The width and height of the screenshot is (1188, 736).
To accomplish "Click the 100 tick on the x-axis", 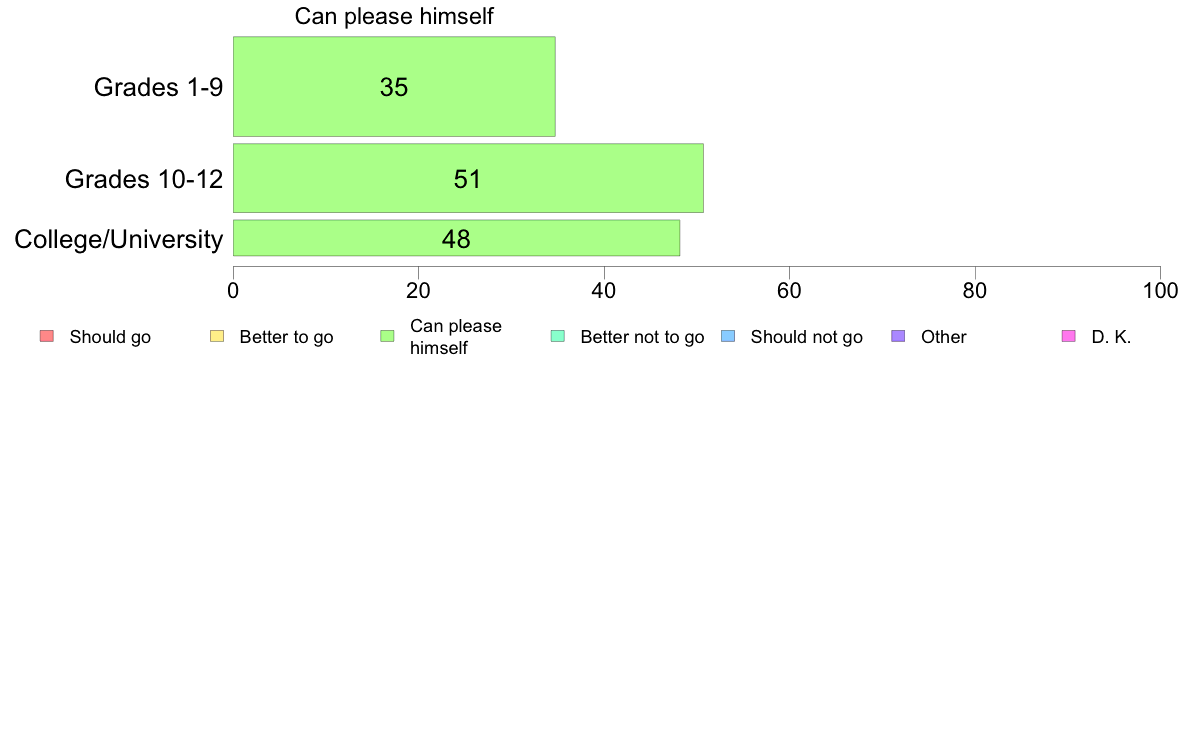I will pos(1160,291).
